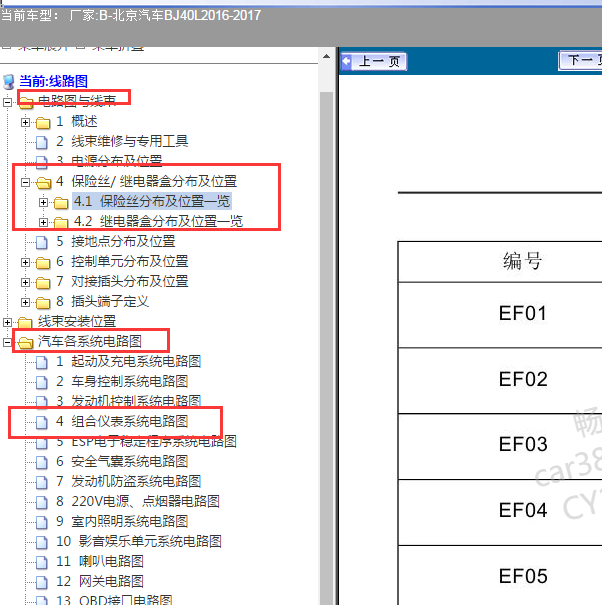
Task: Open 9 室内照明系统电路图
Action: click(x=122, y=522)
